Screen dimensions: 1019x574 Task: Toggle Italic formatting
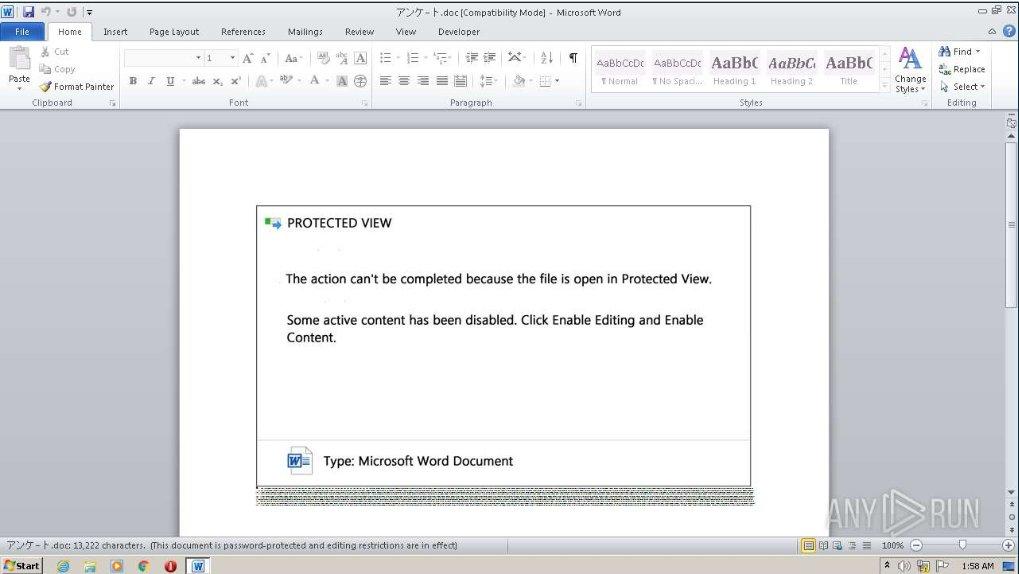(x=151, y=81)
